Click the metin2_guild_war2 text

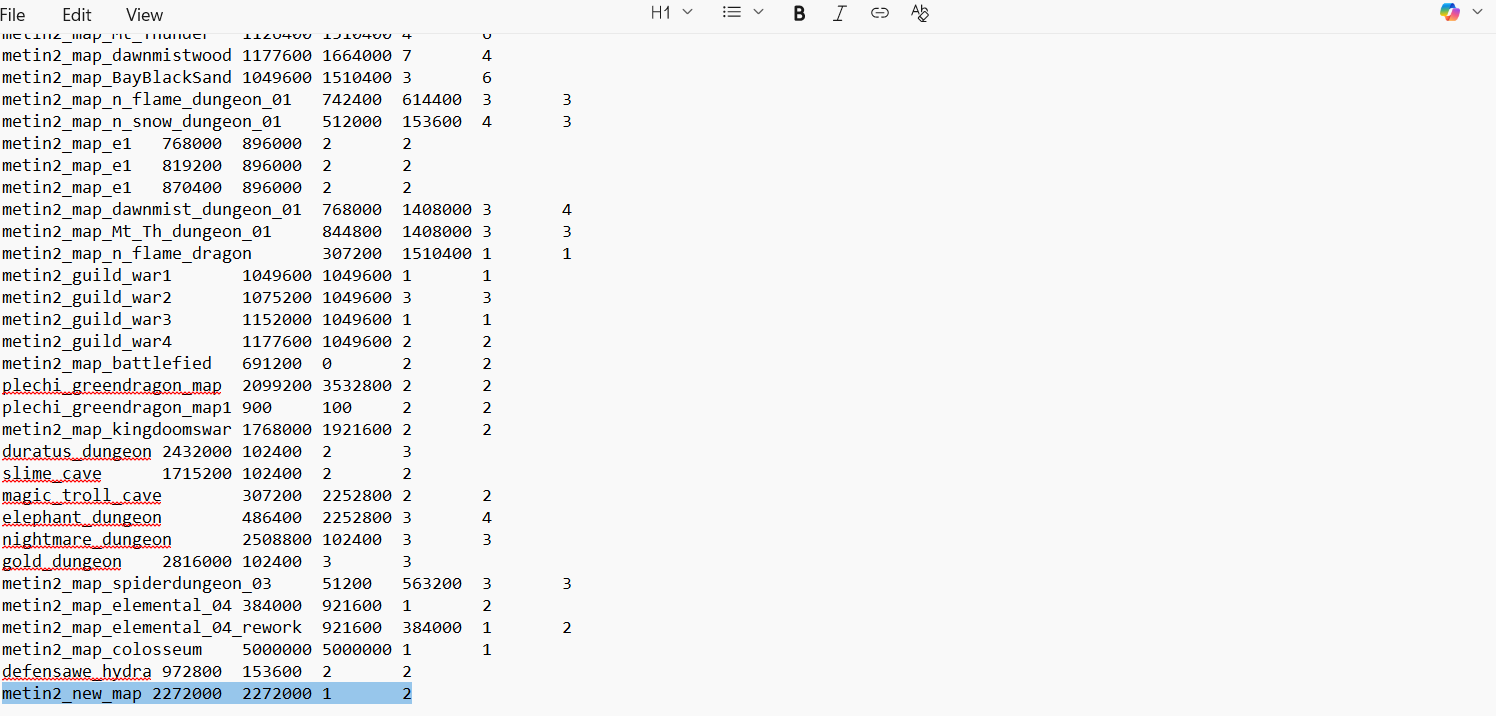tap(87, 297)
